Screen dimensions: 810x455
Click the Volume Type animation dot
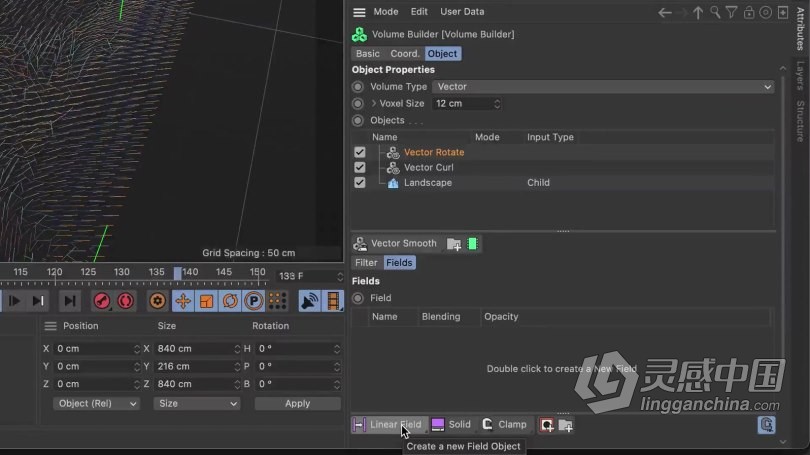click(357, 87)
